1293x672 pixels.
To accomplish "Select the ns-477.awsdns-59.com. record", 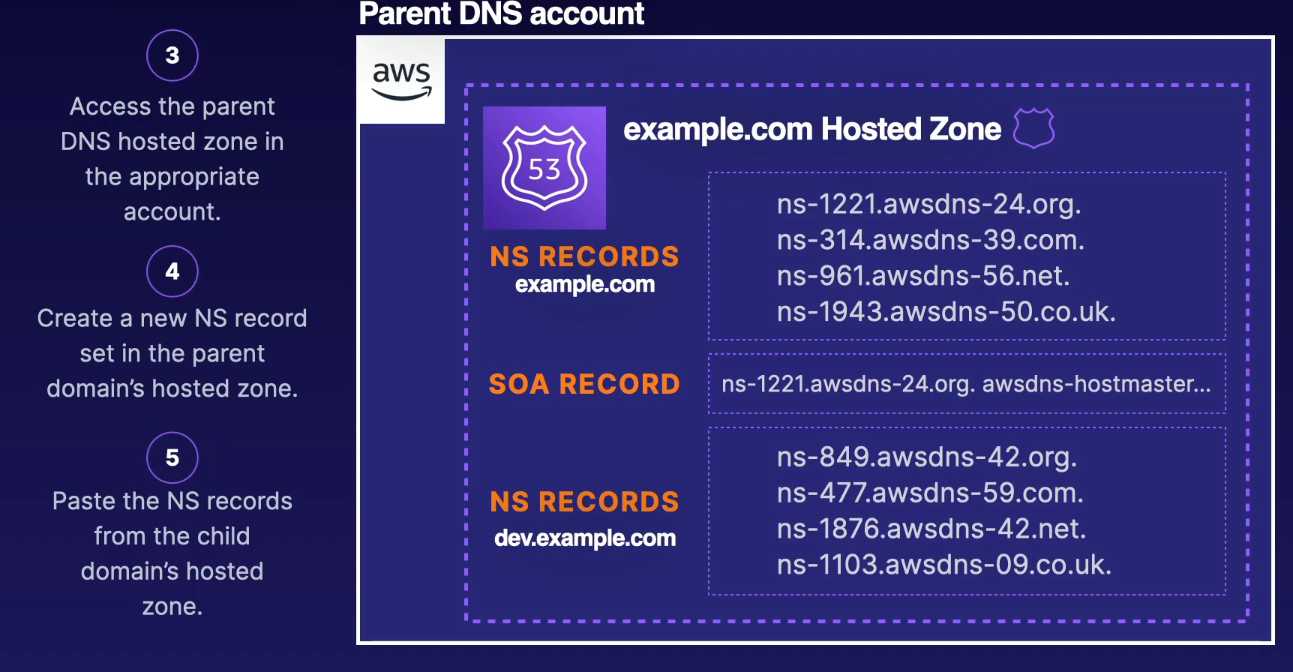I will pyautogui.click(x=930, y=493).
